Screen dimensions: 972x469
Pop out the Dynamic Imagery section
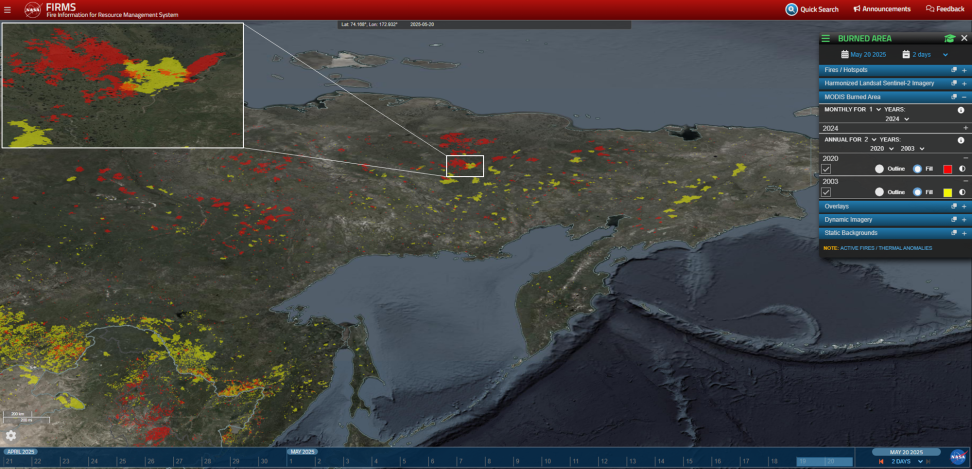[954, 220]
